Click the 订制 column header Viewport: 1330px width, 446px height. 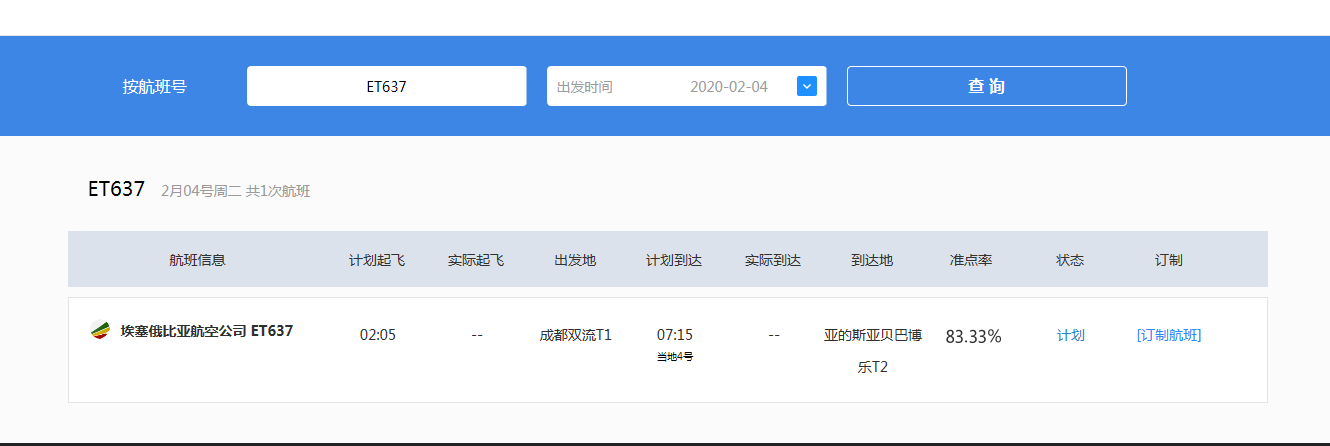1169,260
